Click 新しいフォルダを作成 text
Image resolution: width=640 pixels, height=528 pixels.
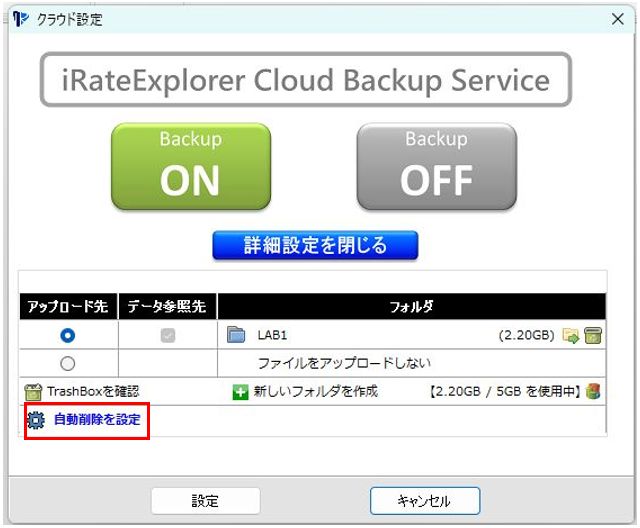[x=316, y=392]
